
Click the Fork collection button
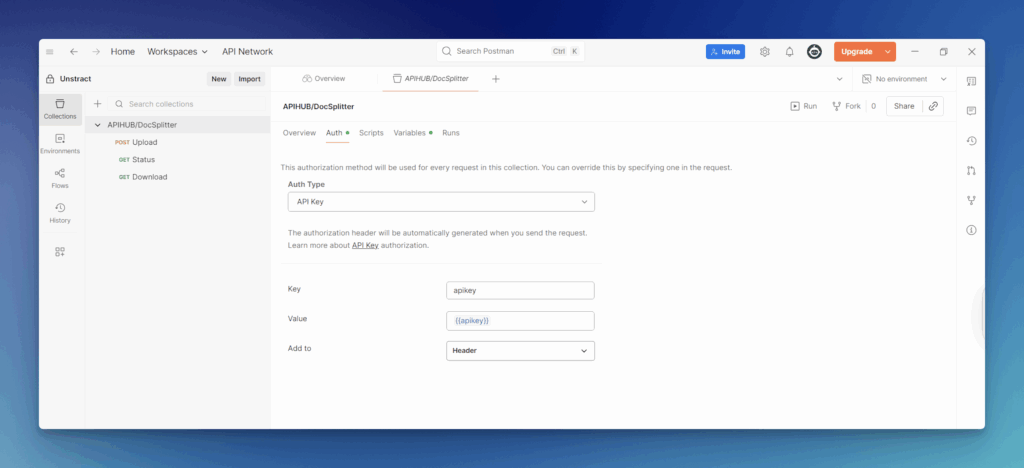(846, 106)
